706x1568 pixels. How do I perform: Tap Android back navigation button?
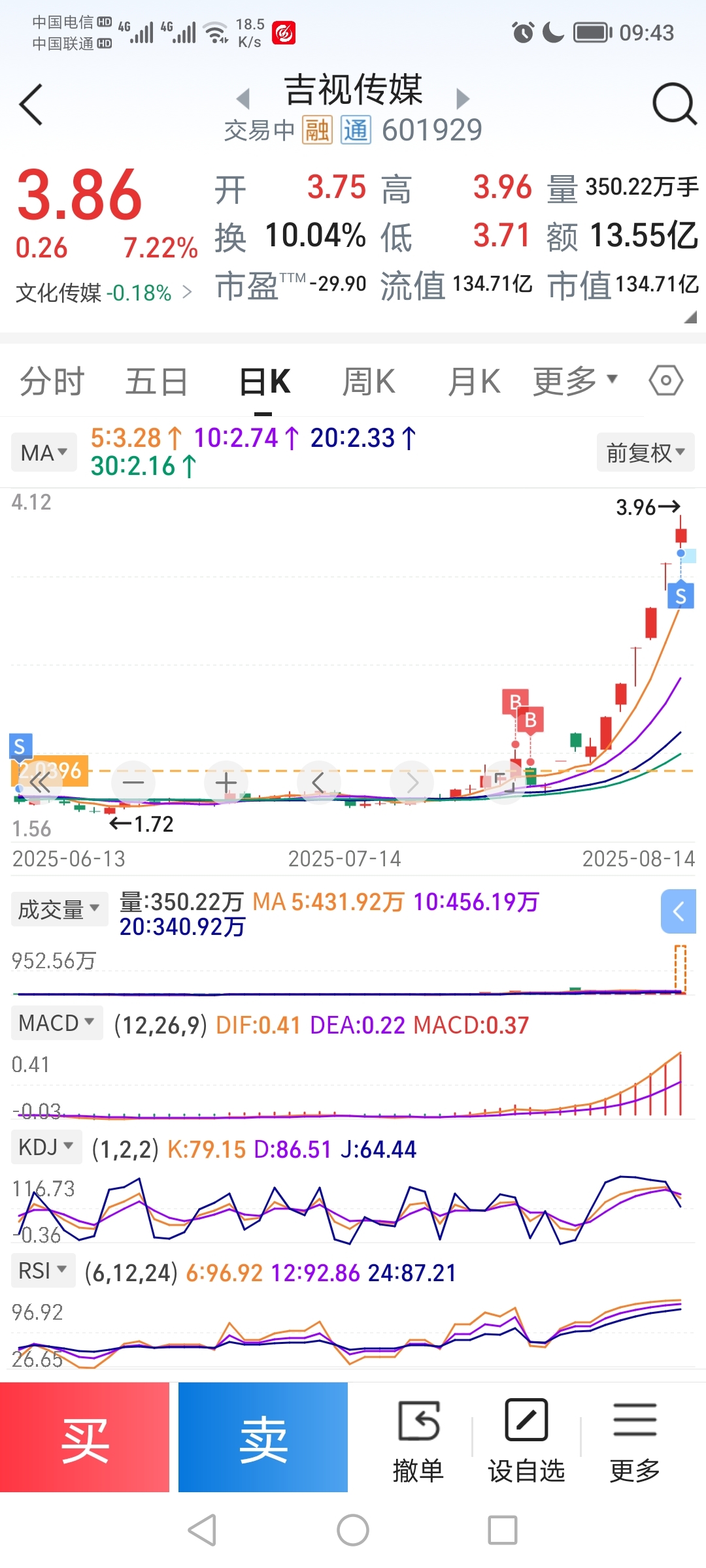pyautogui.click(x=202, y=1530)
